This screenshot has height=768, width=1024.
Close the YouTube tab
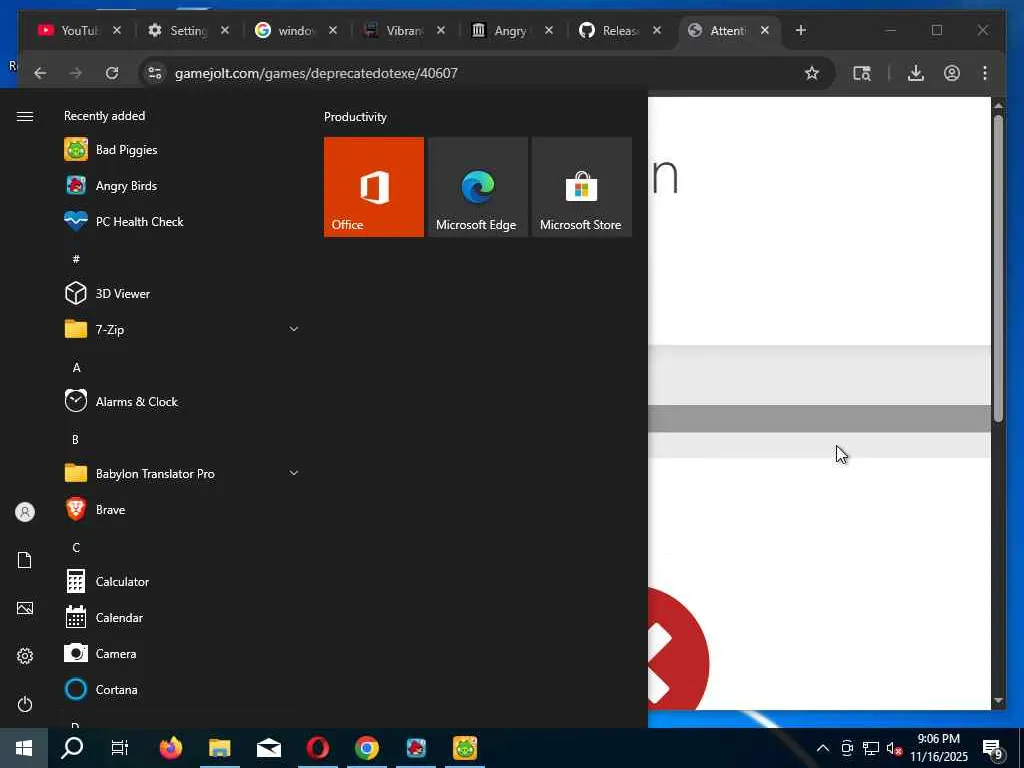[x=117, y=30]
